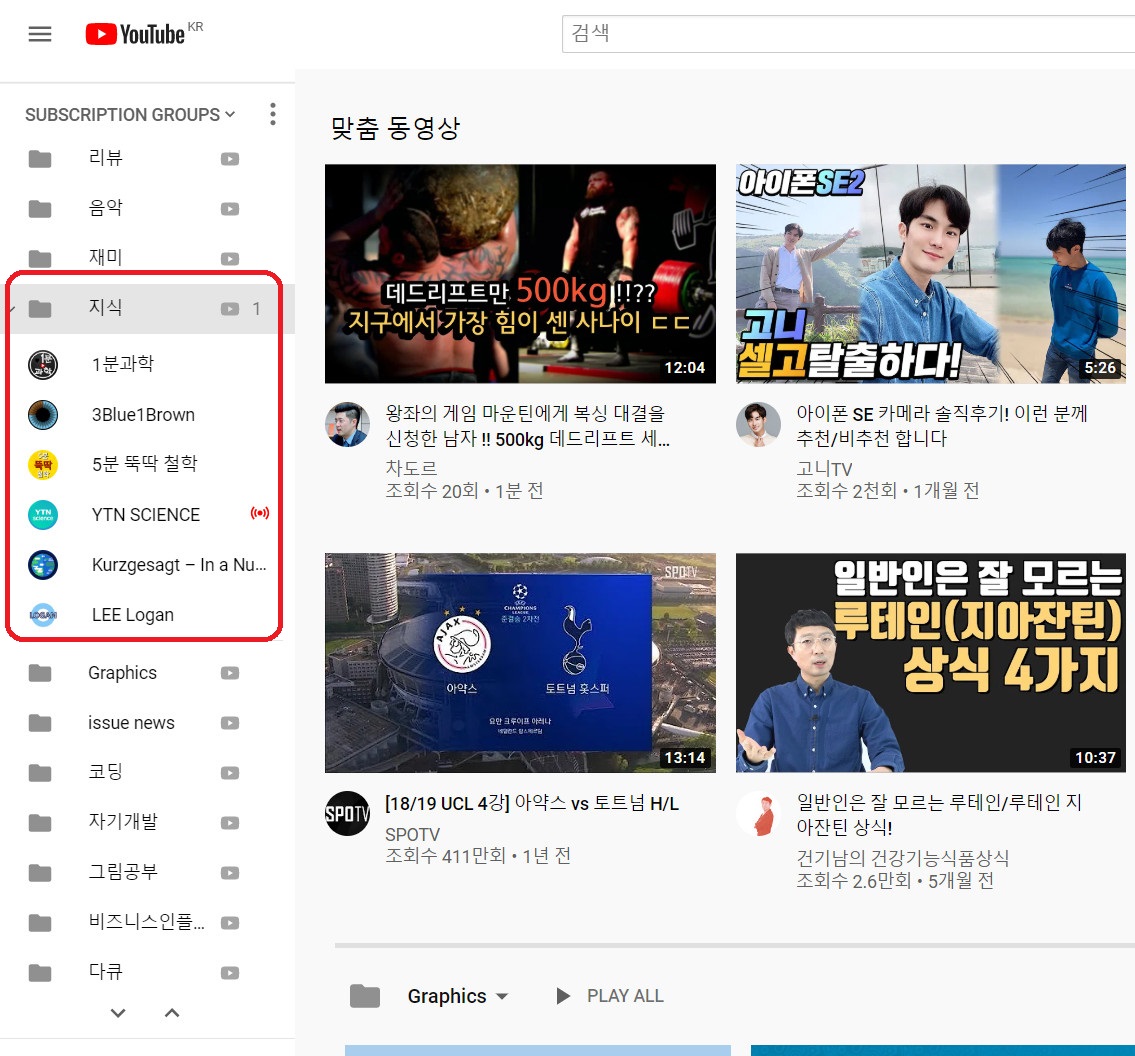Play all videos in 재미 group

pos(230,259)
